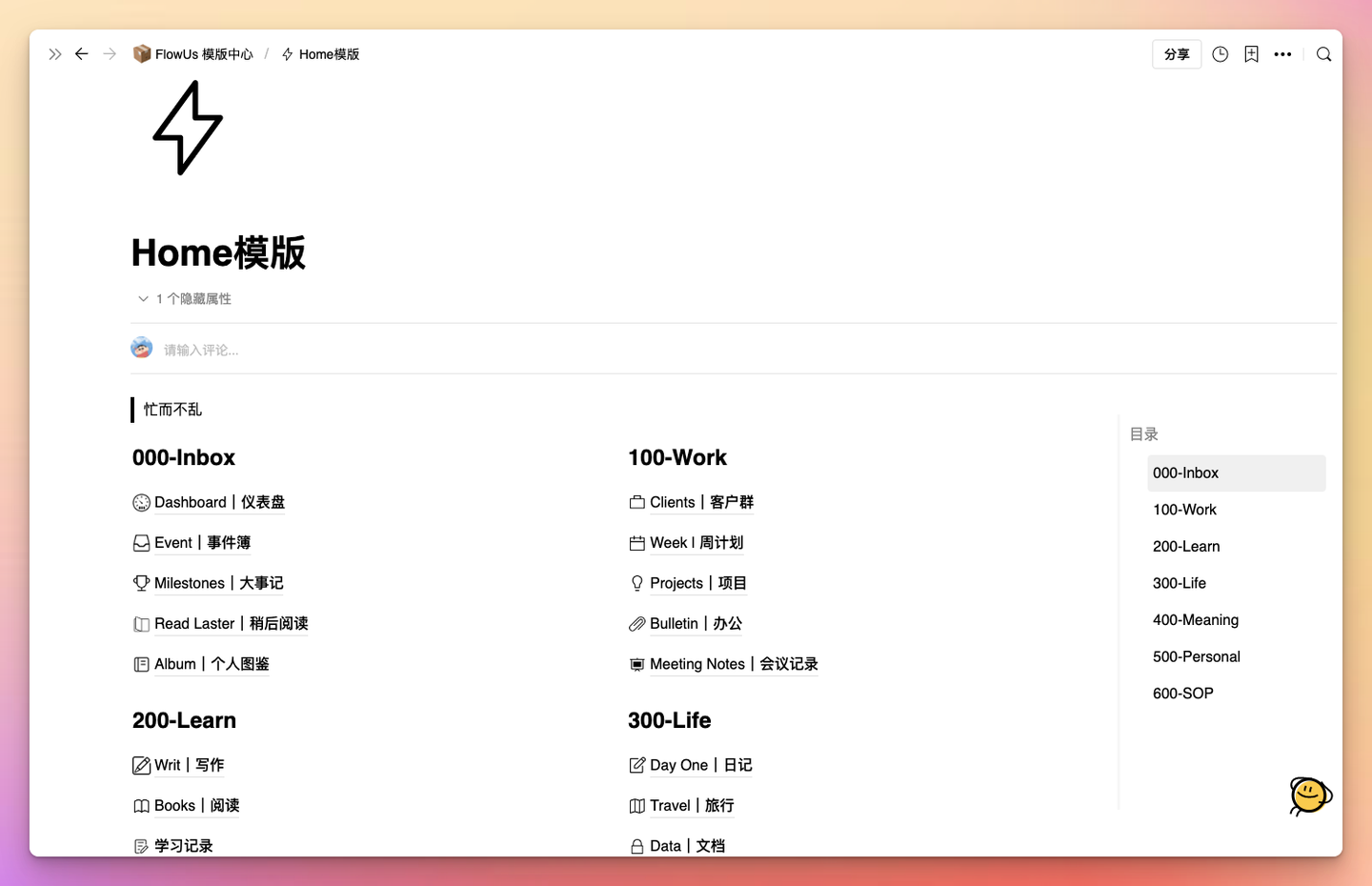This screenshot has width=1372, height=886.
Task: Click the 分享 share button
Action: [x=1177, y=54]
